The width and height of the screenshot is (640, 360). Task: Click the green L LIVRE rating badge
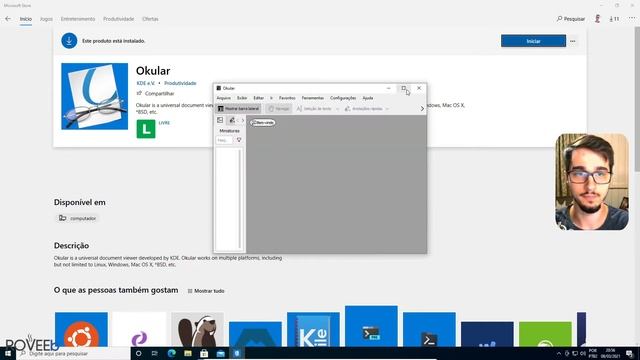[146, 129]
